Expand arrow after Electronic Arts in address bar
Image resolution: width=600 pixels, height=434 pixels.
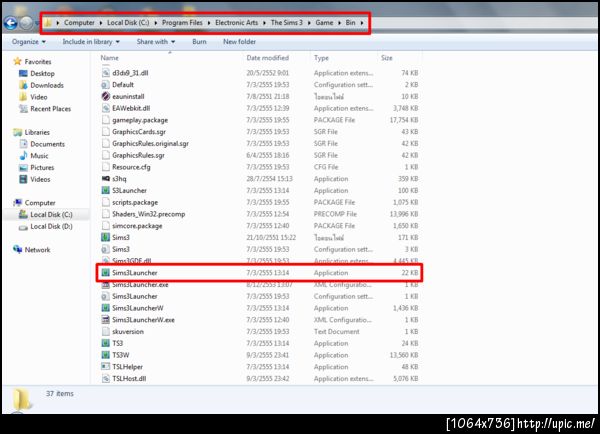264,23
